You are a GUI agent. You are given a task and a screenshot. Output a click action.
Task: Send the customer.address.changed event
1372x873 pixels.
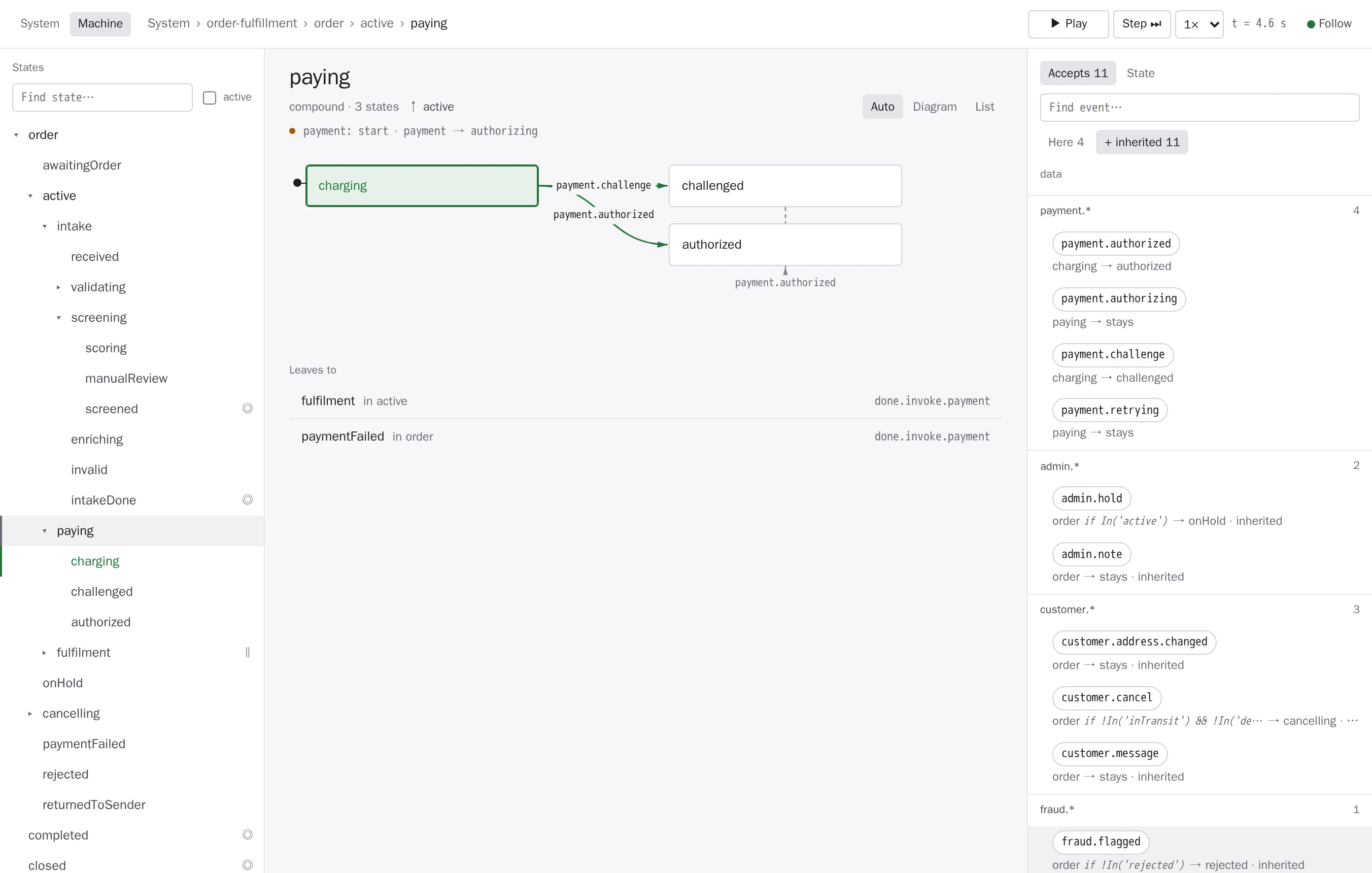coord(1134,642)
